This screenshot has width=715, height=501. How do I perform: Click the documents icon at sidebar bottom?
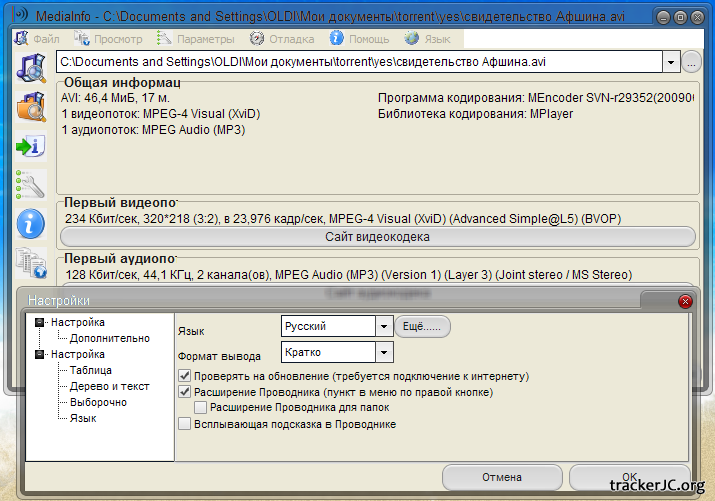[x=31, y=263]
